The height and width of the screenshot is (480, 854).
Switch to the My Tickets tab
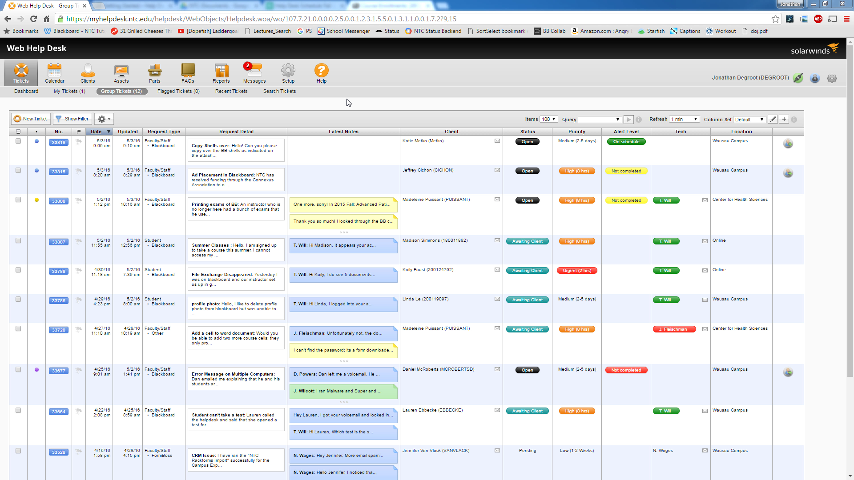pos(71,91)
